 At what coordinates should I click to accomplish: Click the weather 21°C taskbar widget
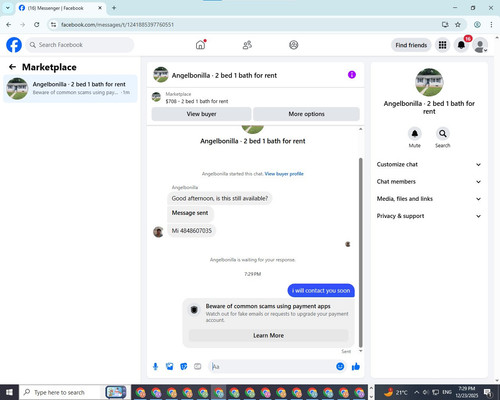click(x=396, y=392)
